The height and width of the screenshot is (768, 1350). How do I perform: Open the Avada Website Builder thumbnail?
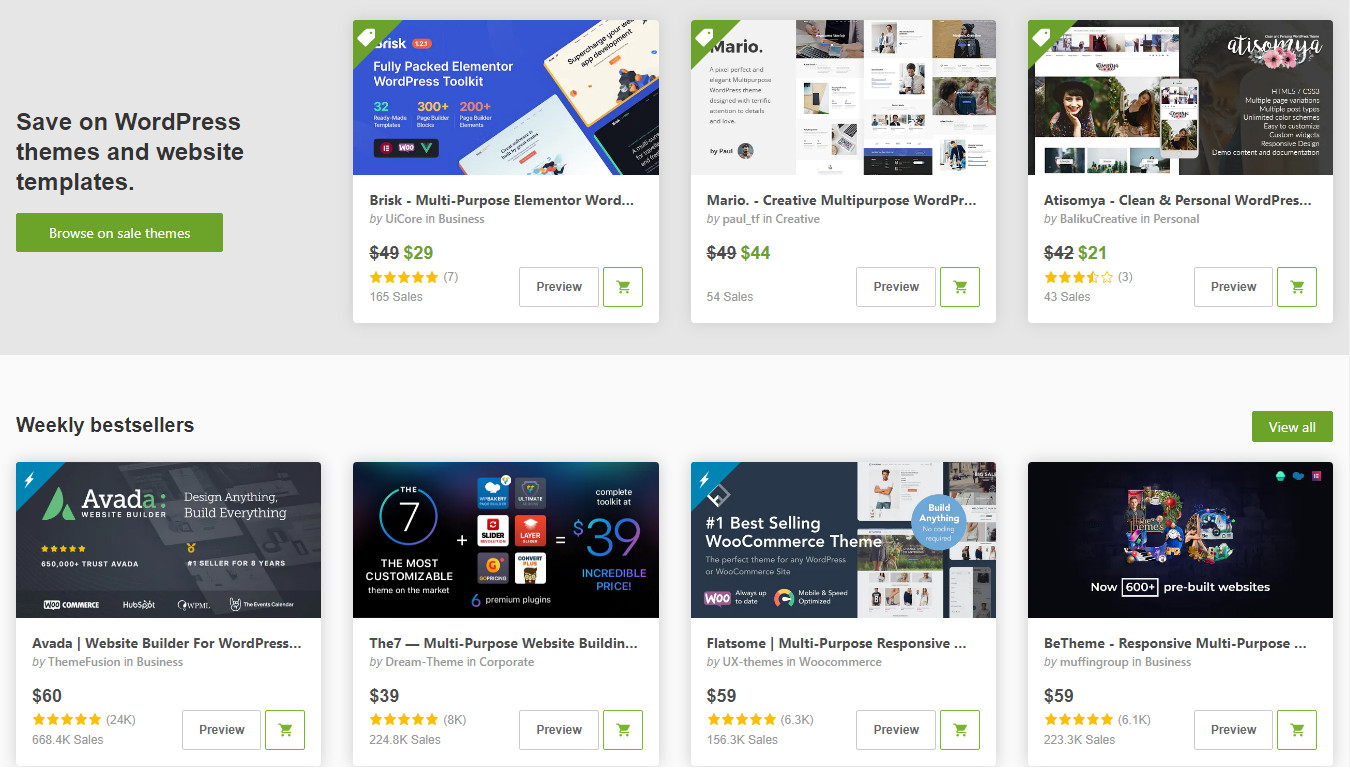click(x=168, y=540)
